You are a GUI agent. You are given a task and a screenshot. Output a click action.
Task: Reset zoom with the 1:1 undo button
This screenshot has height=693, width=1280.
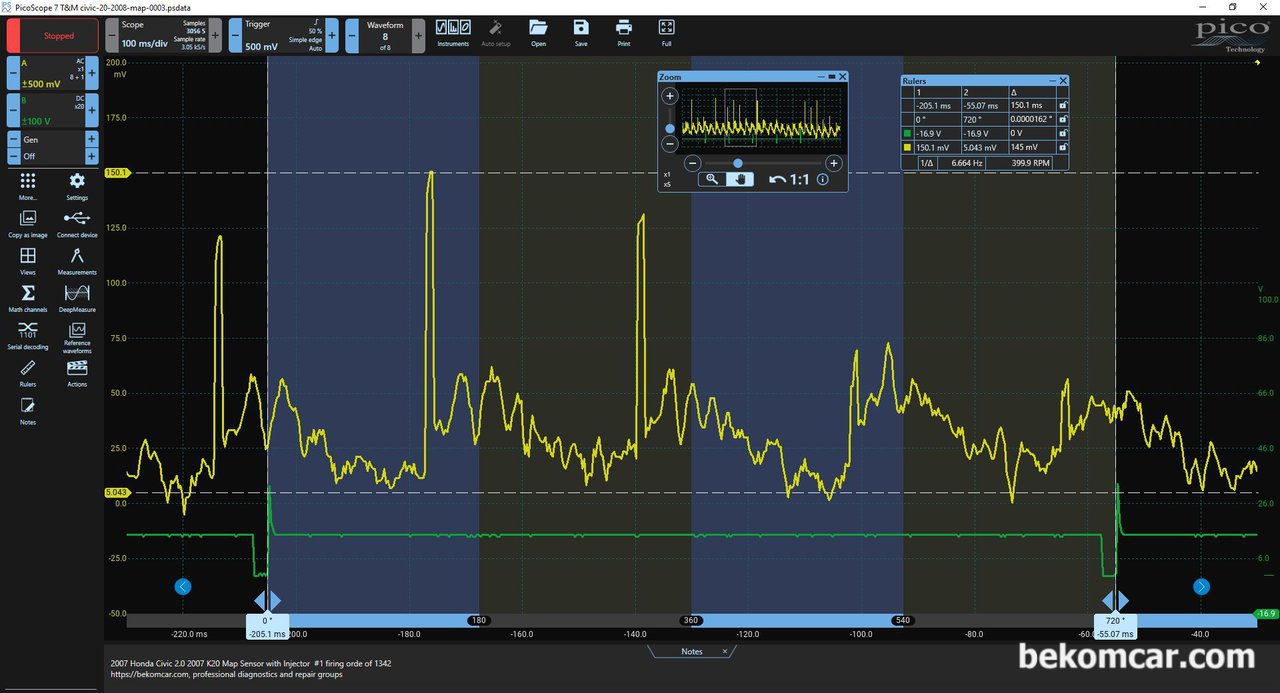[788, 180]
